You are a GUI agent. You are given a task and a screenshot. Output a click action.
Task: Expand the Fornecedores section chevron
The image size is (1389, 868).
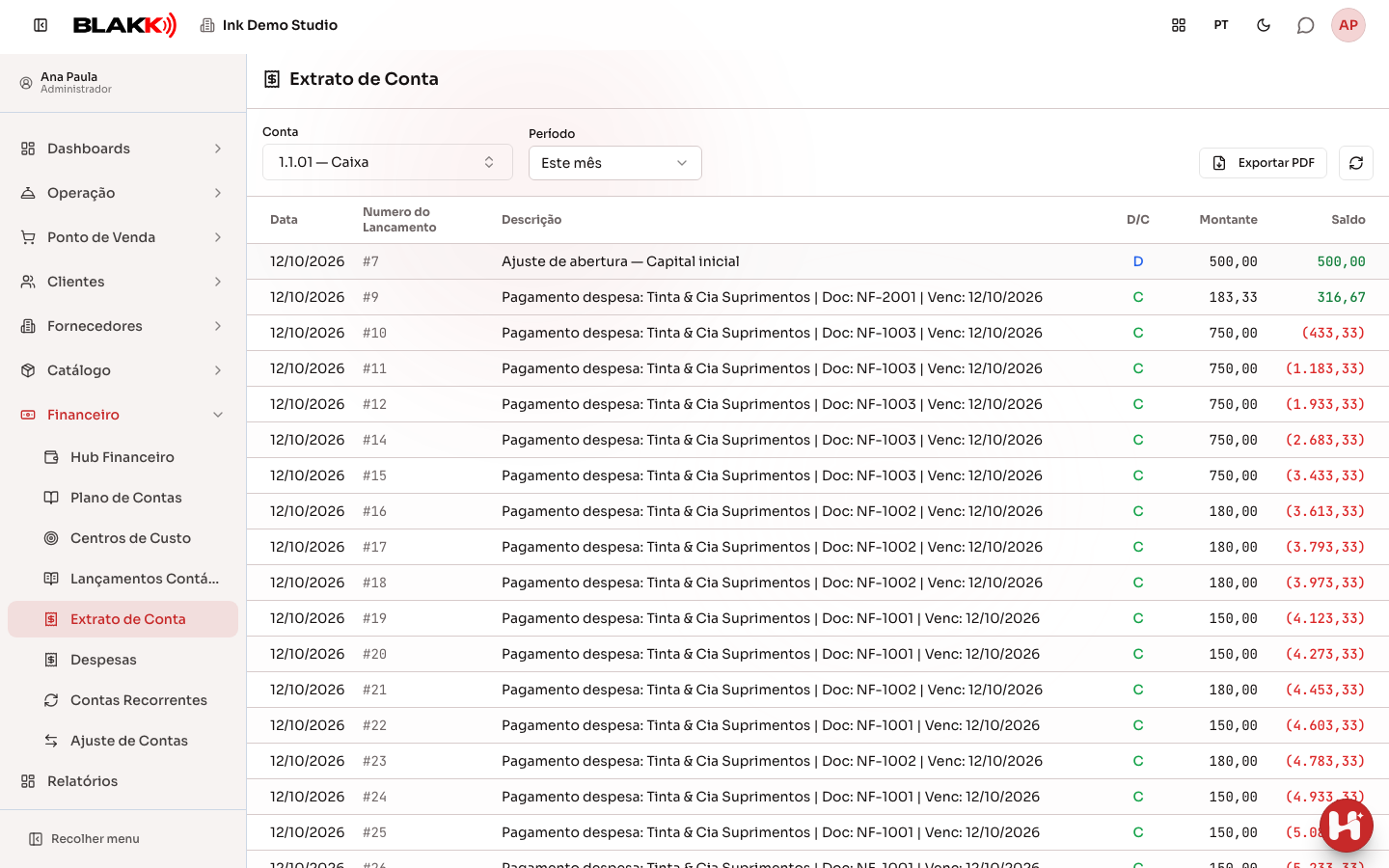coord(218,326)
